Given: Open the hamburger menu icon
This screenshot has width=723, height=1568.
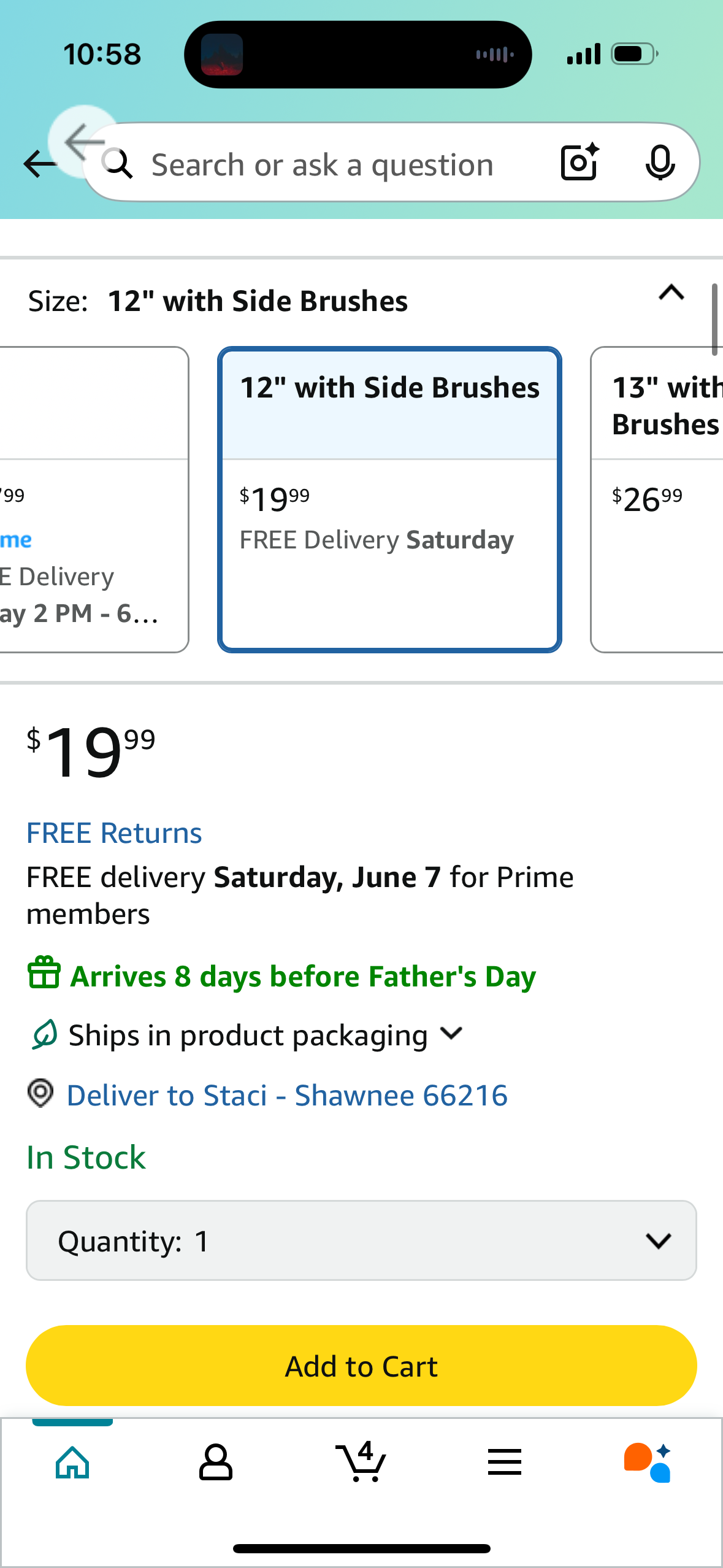Looking at the screenshot, I should click(505, 1462).
